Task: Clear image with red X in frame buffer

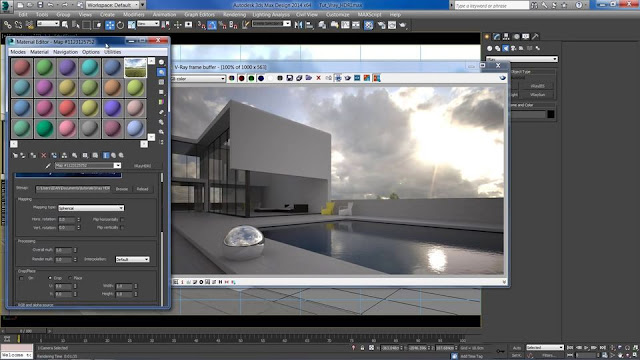Action: [318, 78]
